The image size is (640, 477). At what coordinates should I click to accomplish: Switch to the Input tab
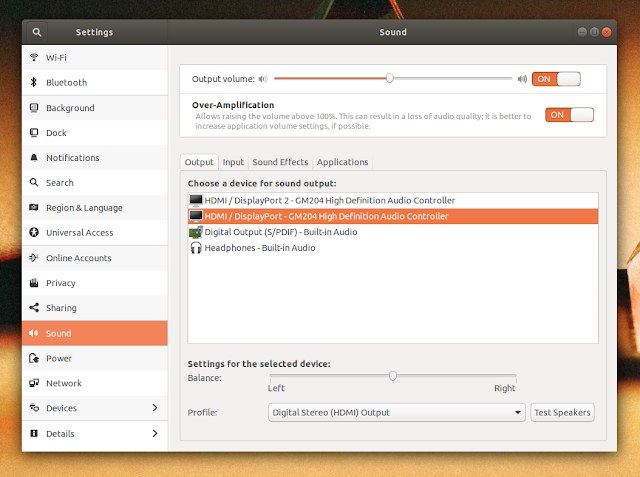233,162
